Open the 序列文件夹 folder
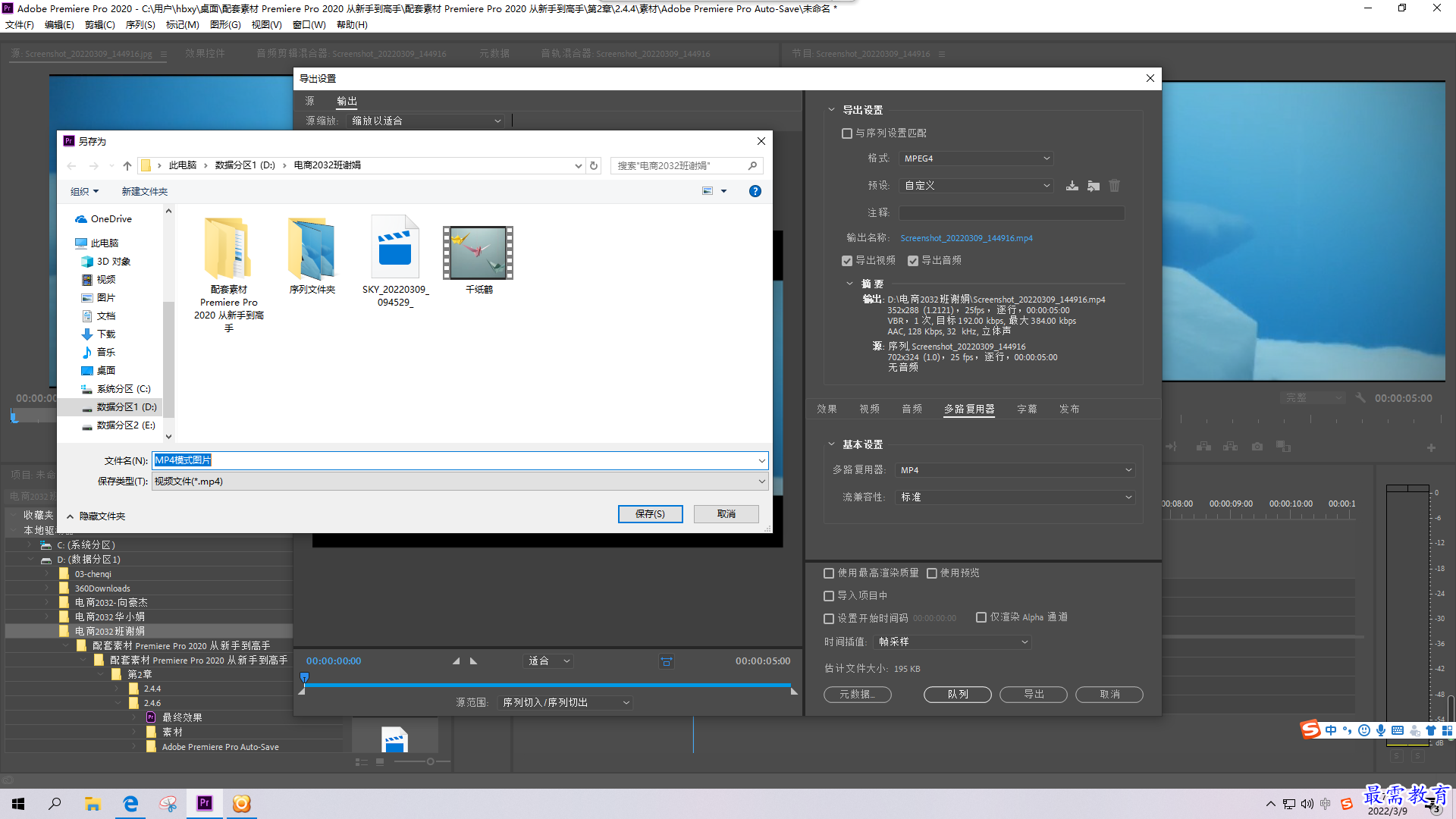The height and width of the screenshot is (819, 1456). click(x=312, y=256)
